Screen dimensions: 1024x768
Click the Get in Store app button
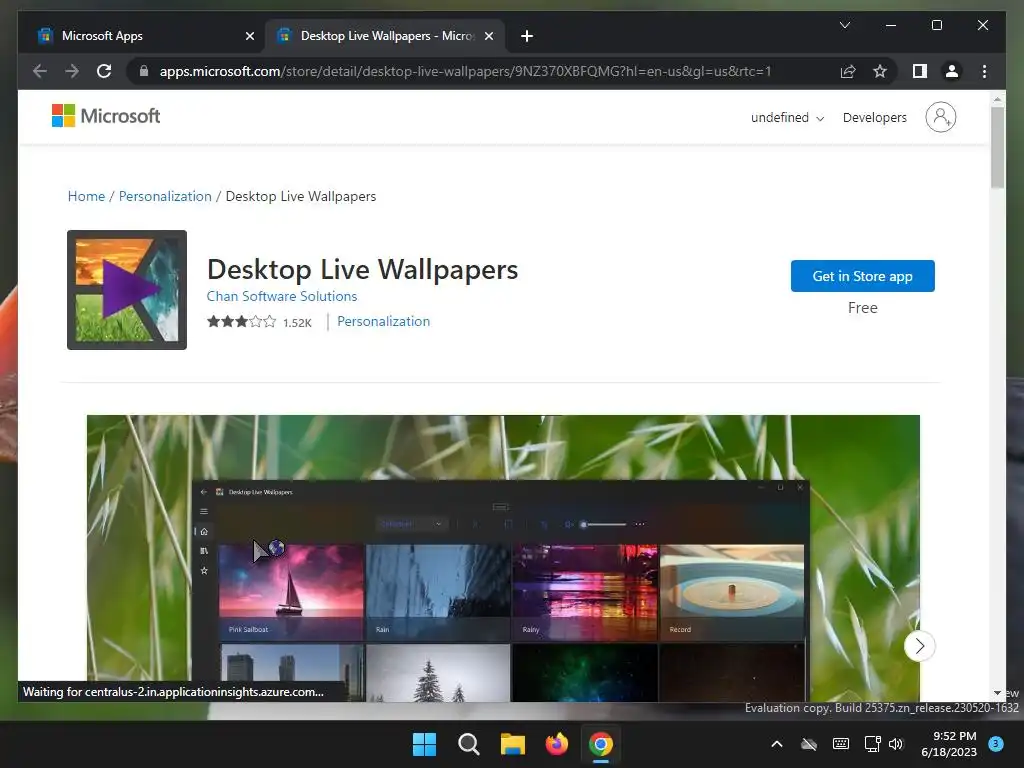point(862,276)
